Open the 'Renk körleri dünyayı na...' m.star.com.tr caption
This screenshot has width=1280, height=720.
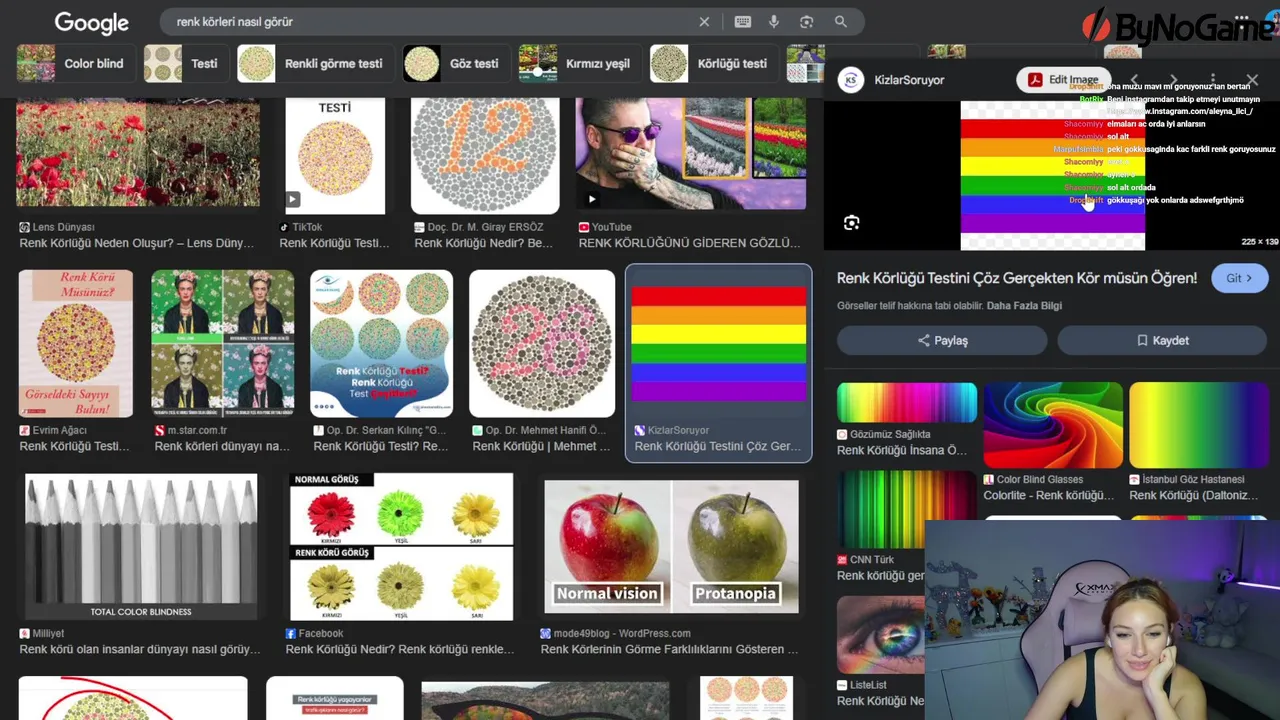222,446
